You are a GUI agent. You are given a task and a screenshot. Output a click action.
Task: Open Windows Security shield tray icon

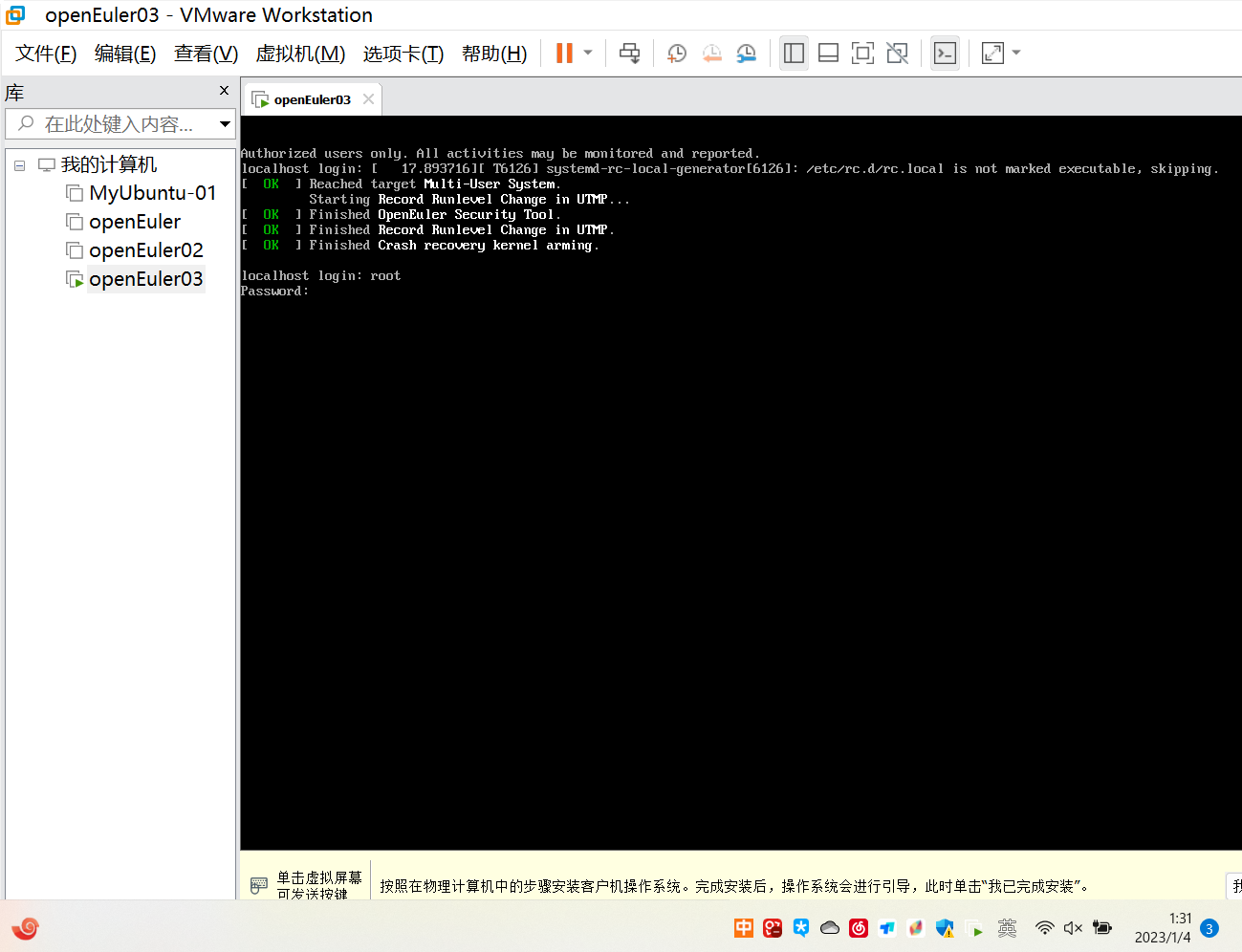(x=945, y=927)
